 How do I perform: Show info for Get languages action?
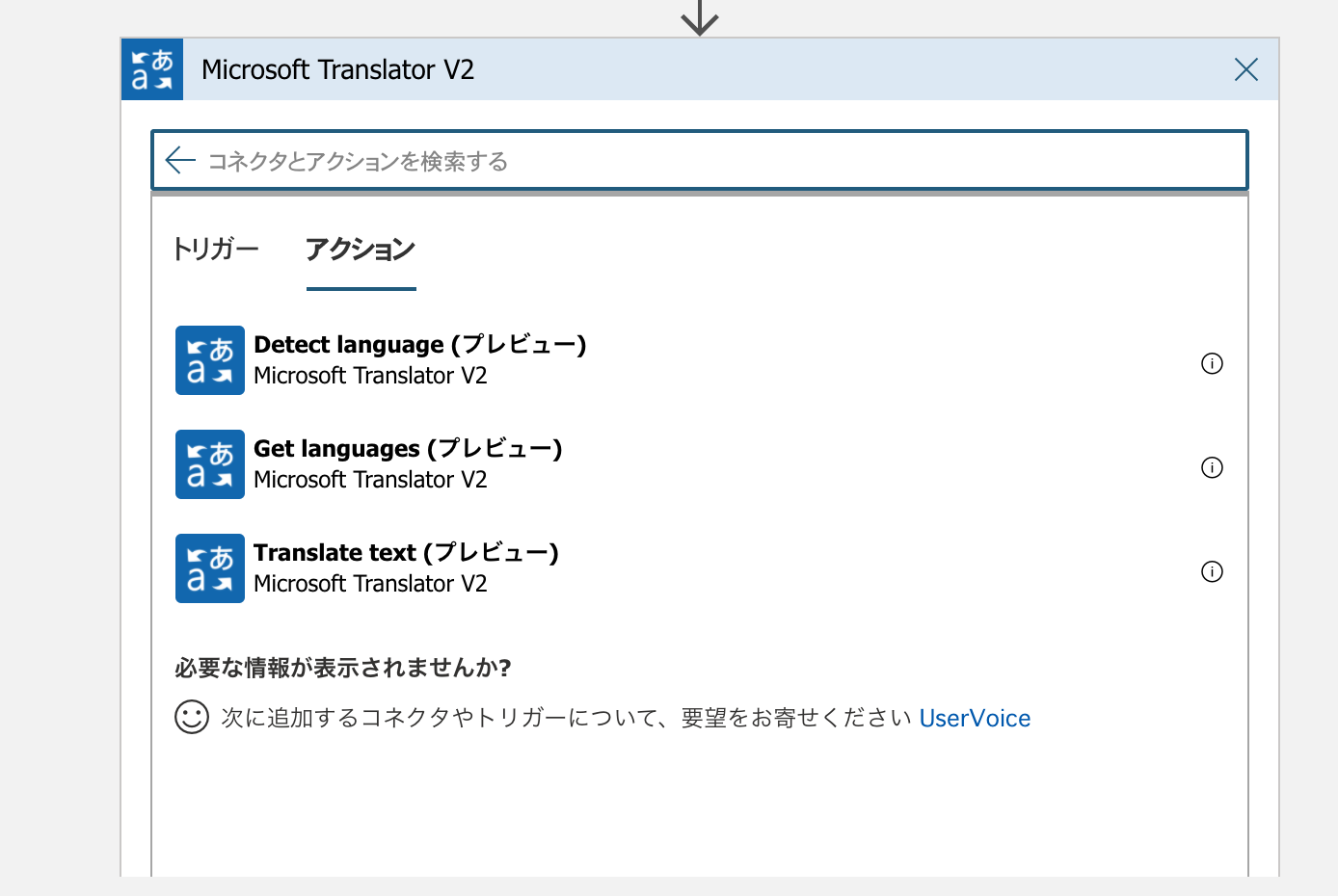click(1212, 467)
